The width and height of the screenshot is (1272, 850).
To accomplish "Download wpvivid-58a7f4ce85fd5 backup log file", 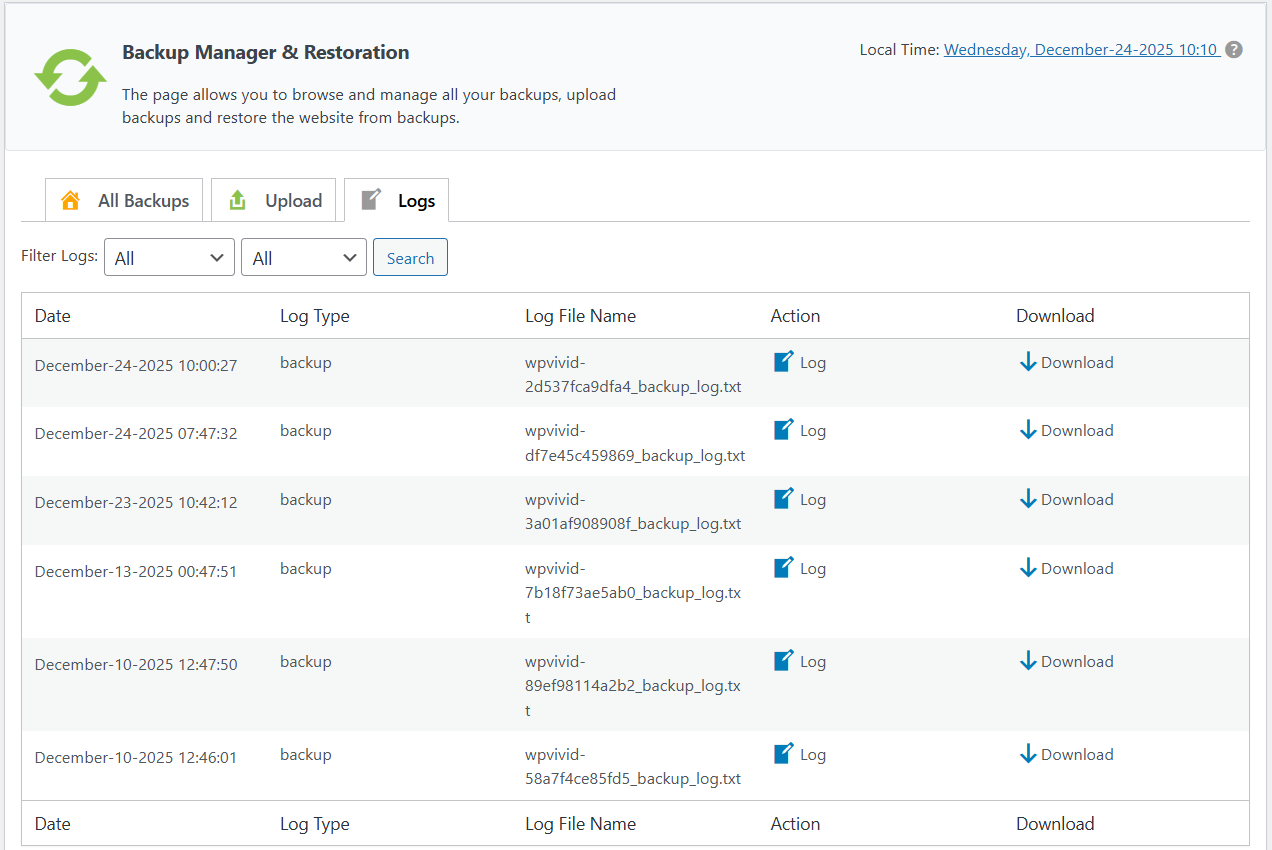I will 1066,754.
